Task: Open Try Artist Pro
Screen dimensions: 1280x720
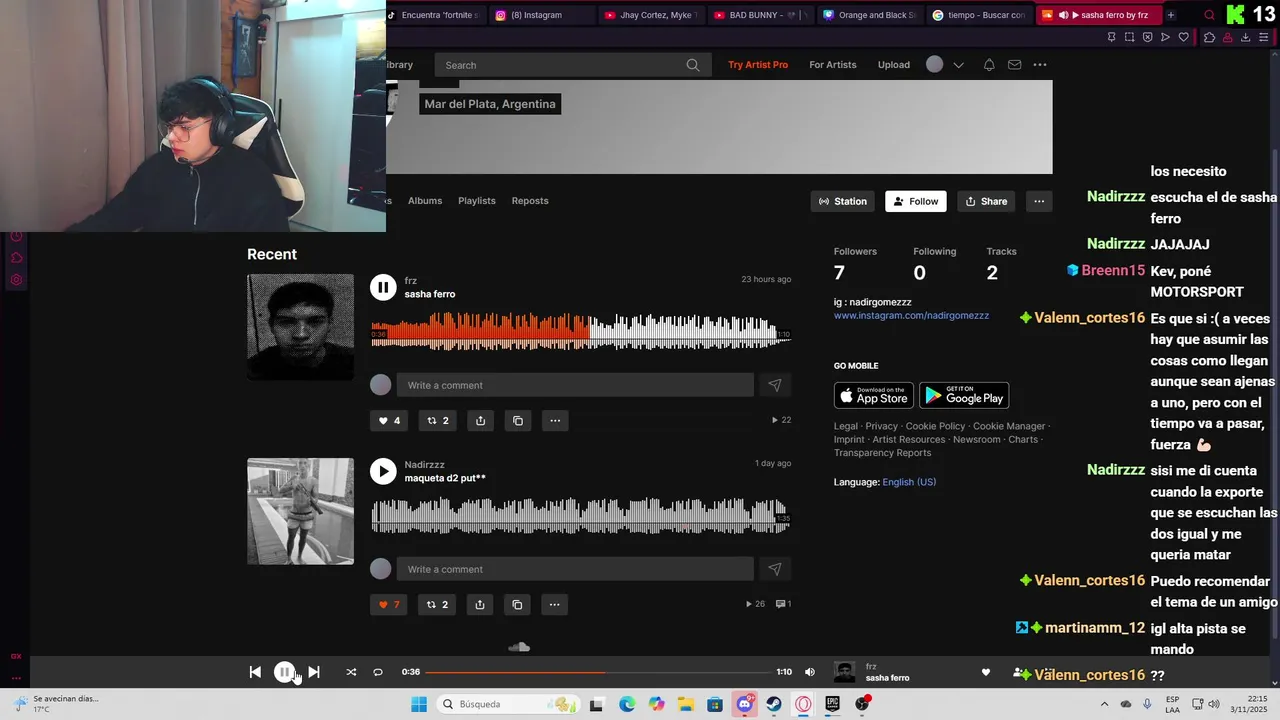Action: (758, 65)
